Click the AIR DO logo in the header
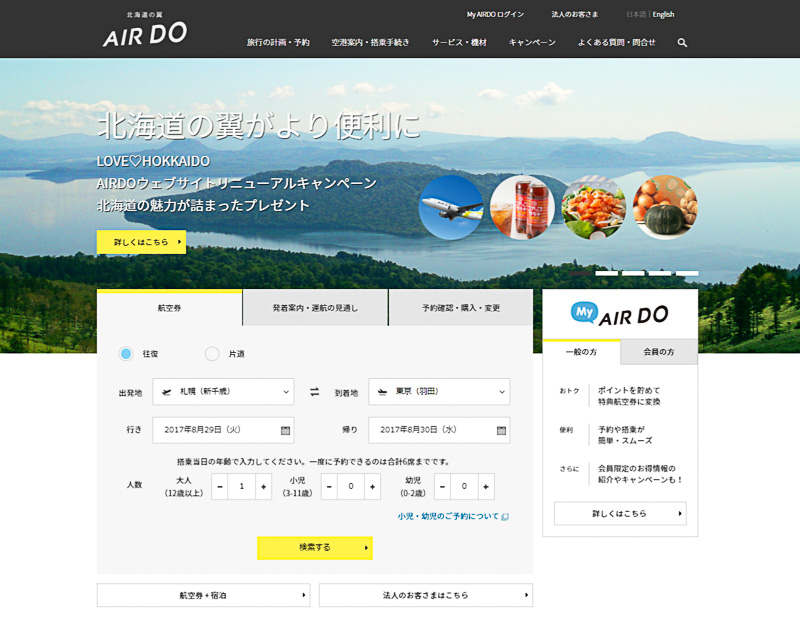Viewport: 800px width, 637px height. (x=145, y=30)
